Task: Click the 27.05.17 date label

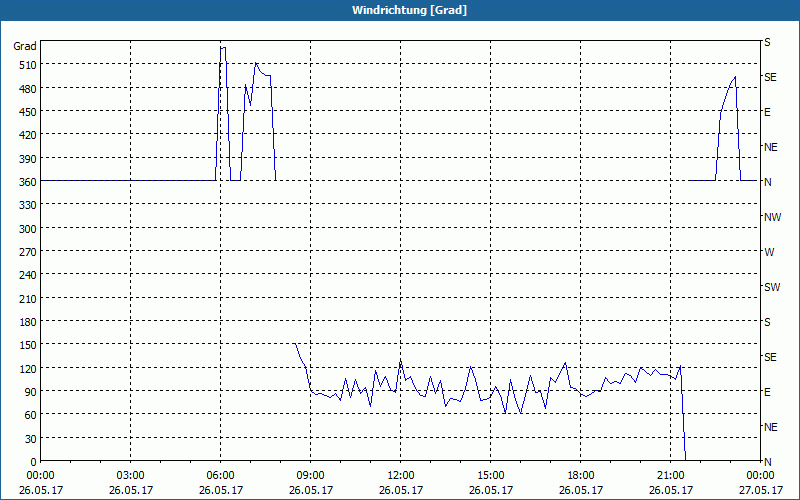Action: click(760, 490)
